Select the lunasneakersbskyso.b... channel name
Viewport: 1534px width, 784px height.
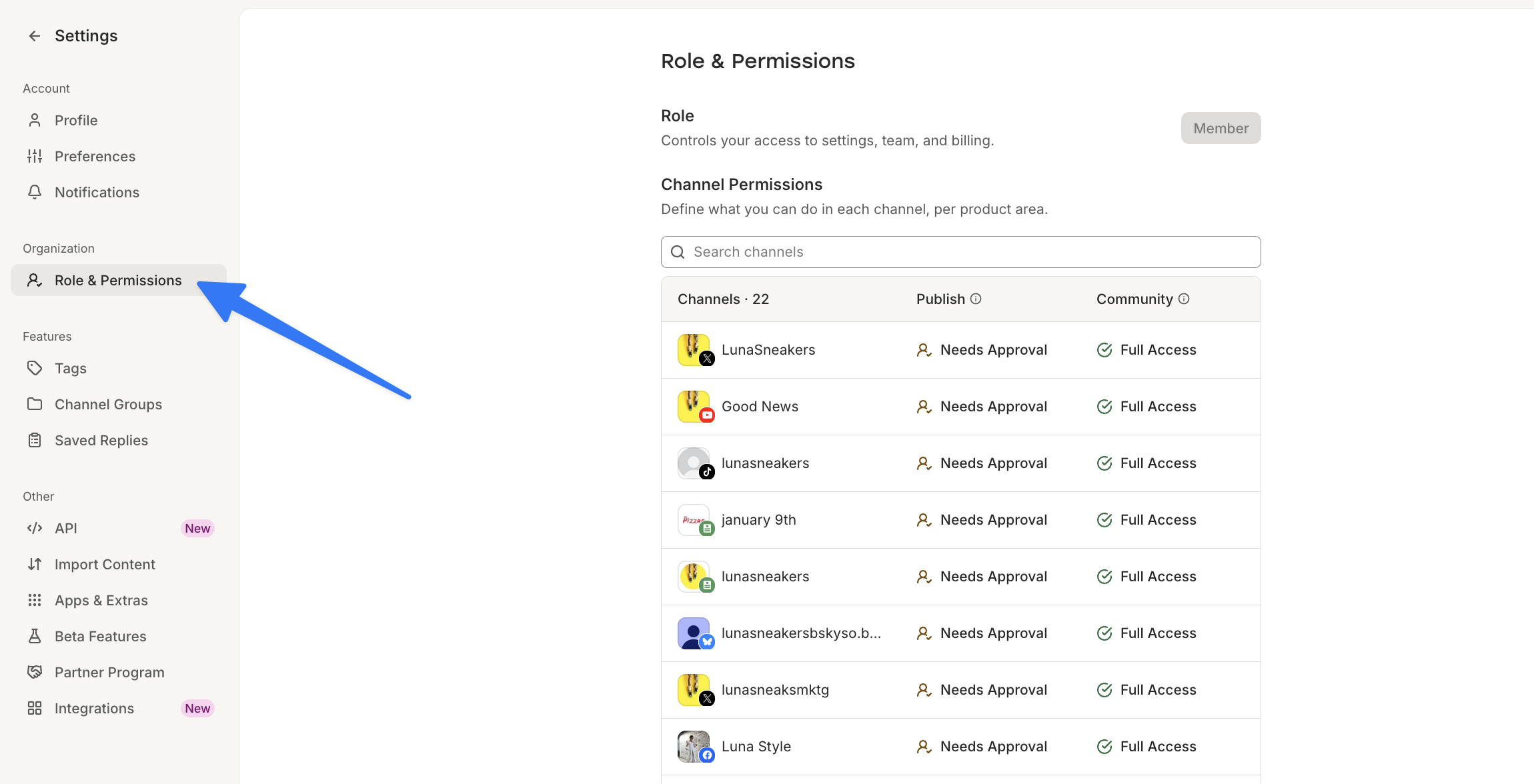(x=801, y=633)
